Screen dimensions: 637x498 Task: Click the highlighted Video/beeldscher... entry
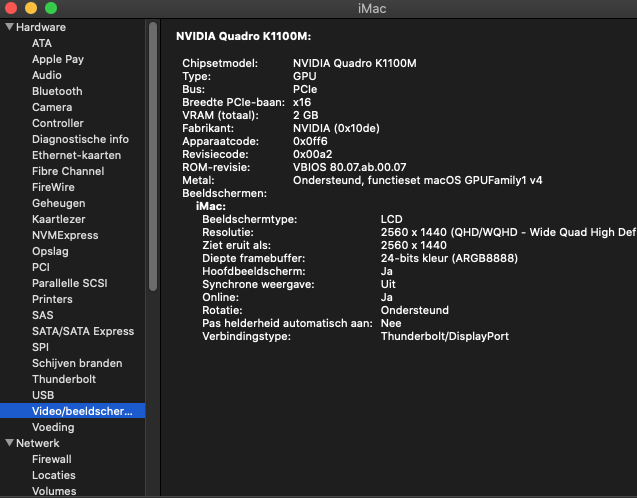point(72,411)
